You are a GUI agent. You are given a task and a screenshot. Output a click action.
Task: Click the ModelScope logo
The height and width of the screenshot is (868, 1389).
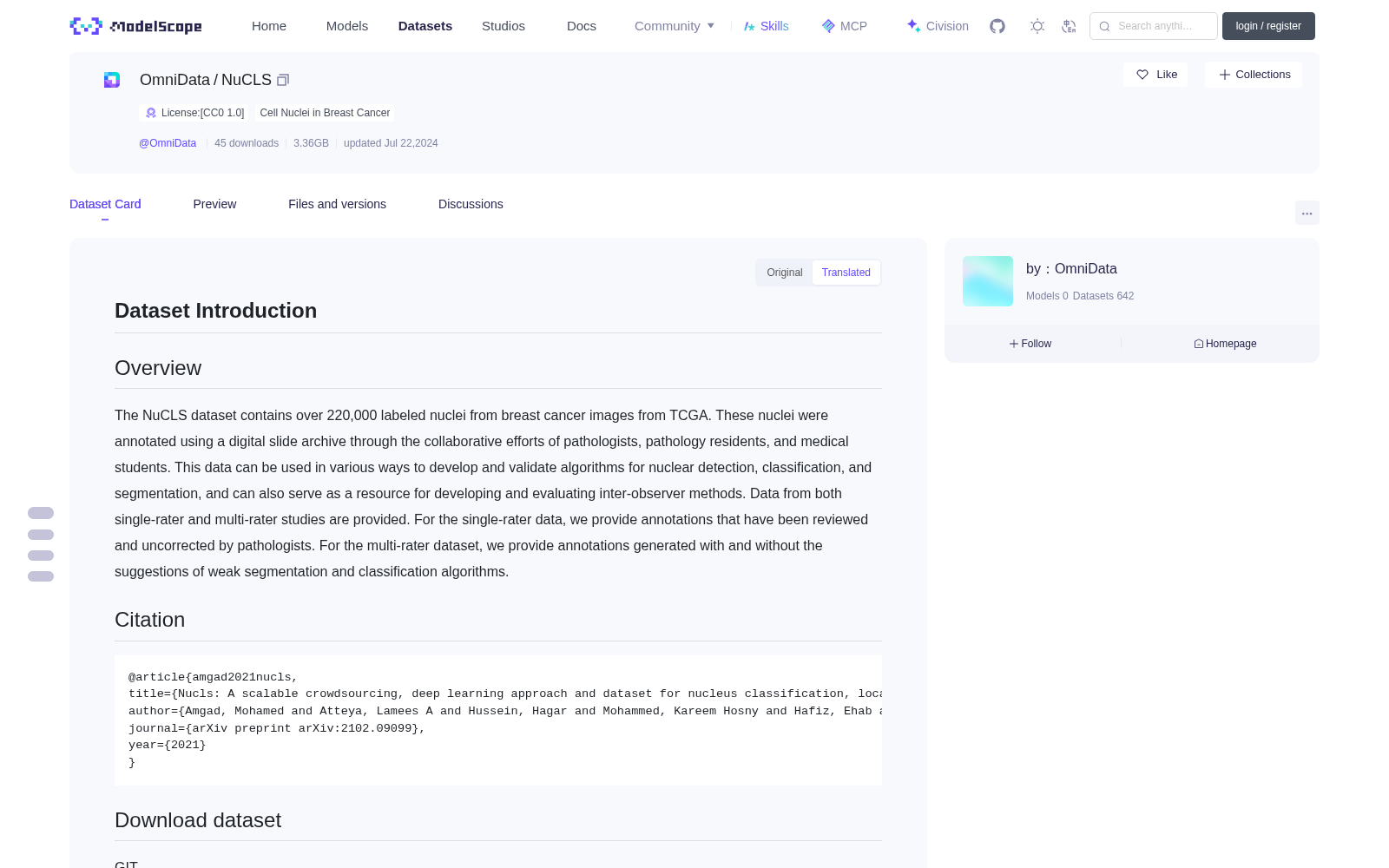pos(136,26)
